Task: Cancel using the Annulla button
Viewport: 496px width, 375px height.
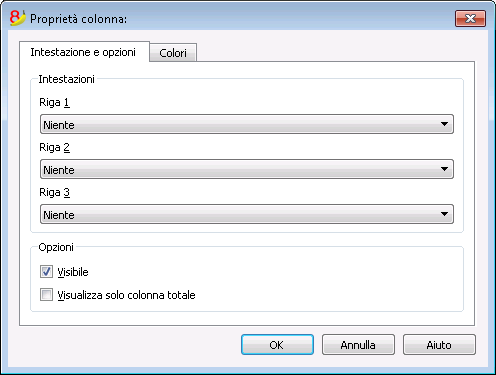Action: pyautogui.click(x=358, y=345)
